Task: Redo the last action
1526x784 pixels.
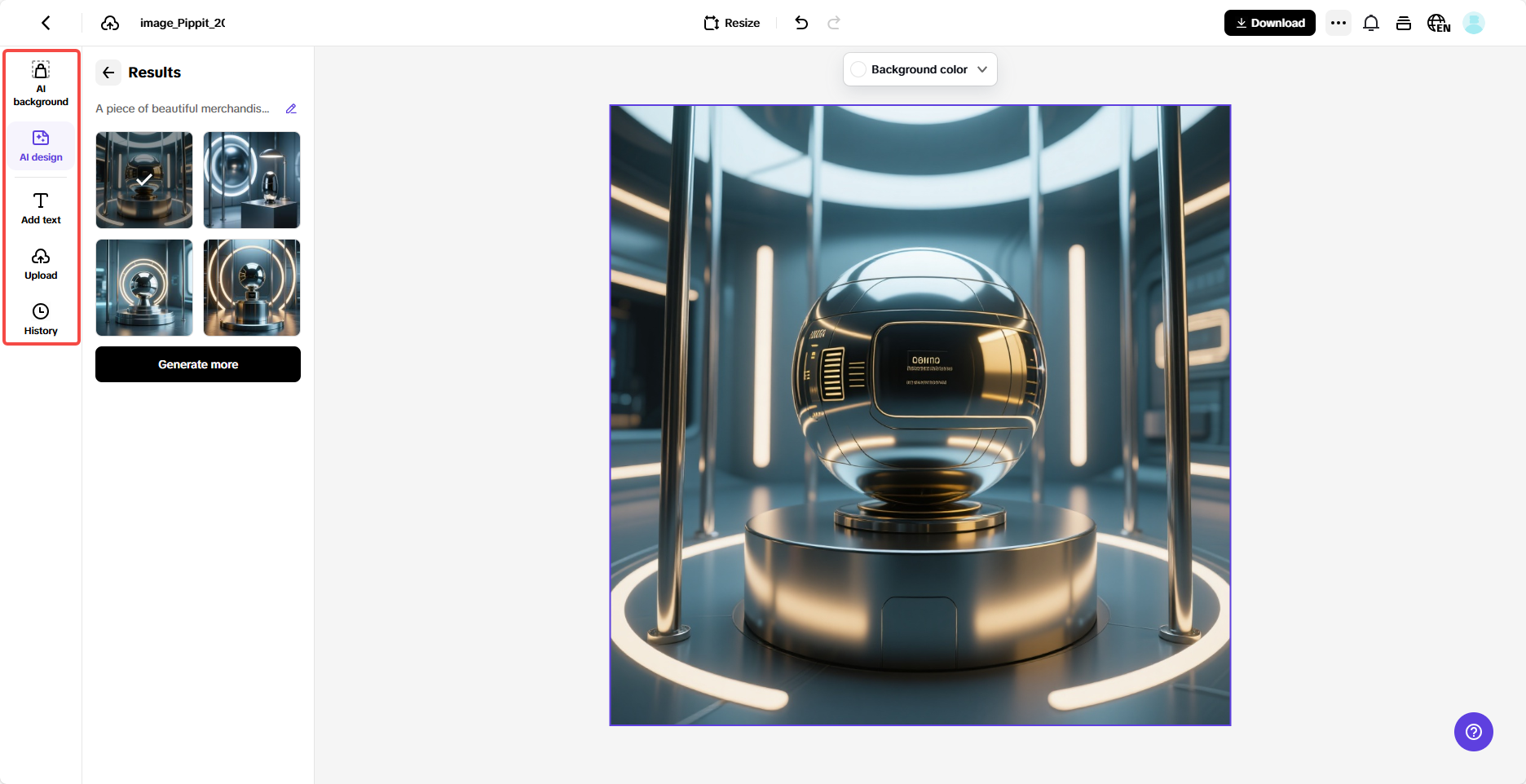Action: point(834,23)
